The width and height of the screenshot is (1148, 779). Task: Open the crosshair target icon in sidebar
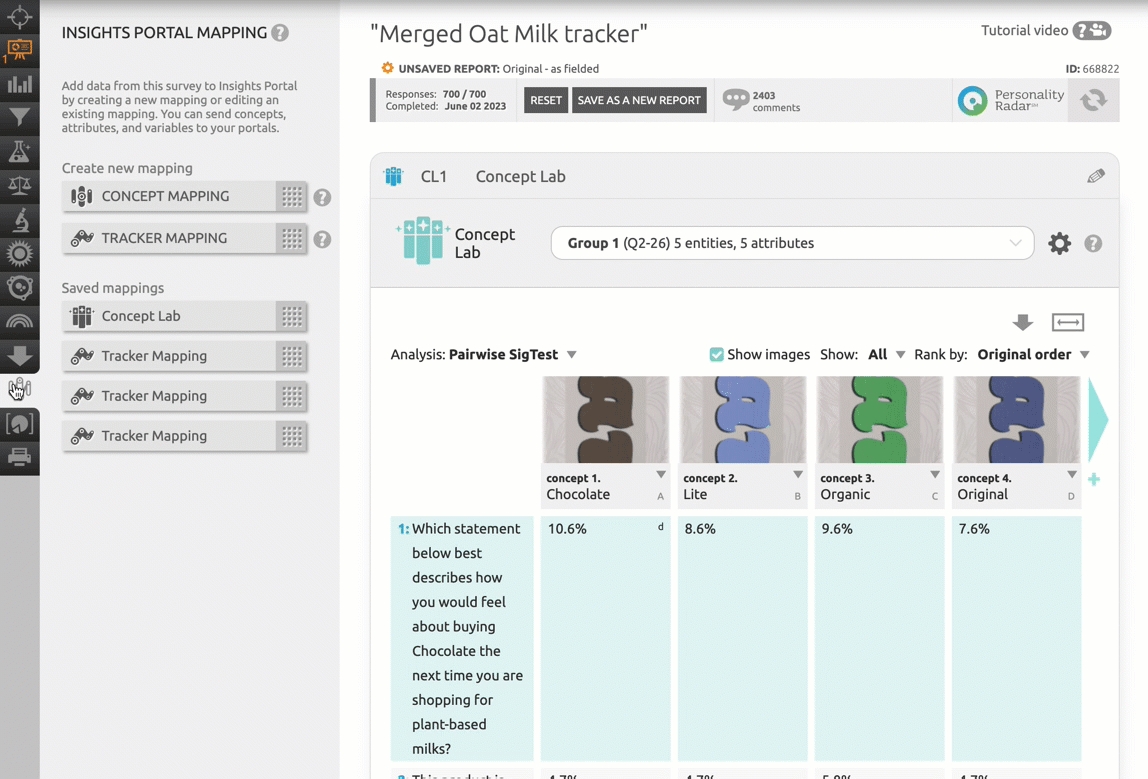pos(19,16)
